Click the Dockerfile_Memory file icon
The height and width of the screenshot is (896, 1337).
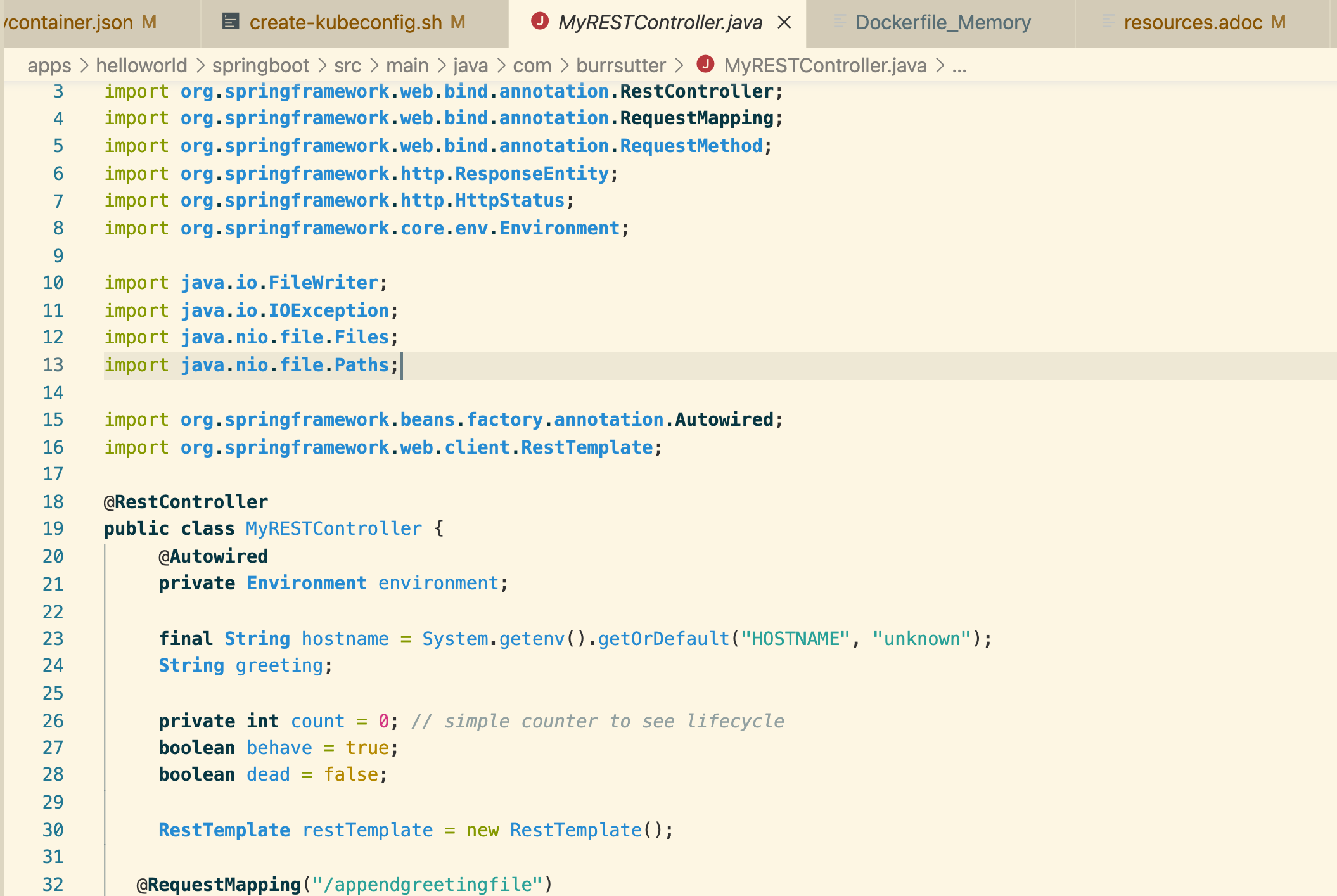tap(839, 21)
